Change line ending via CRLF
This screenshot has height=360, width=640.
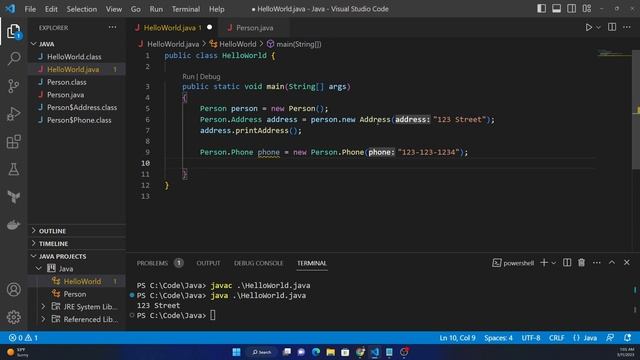coord(556,338)
